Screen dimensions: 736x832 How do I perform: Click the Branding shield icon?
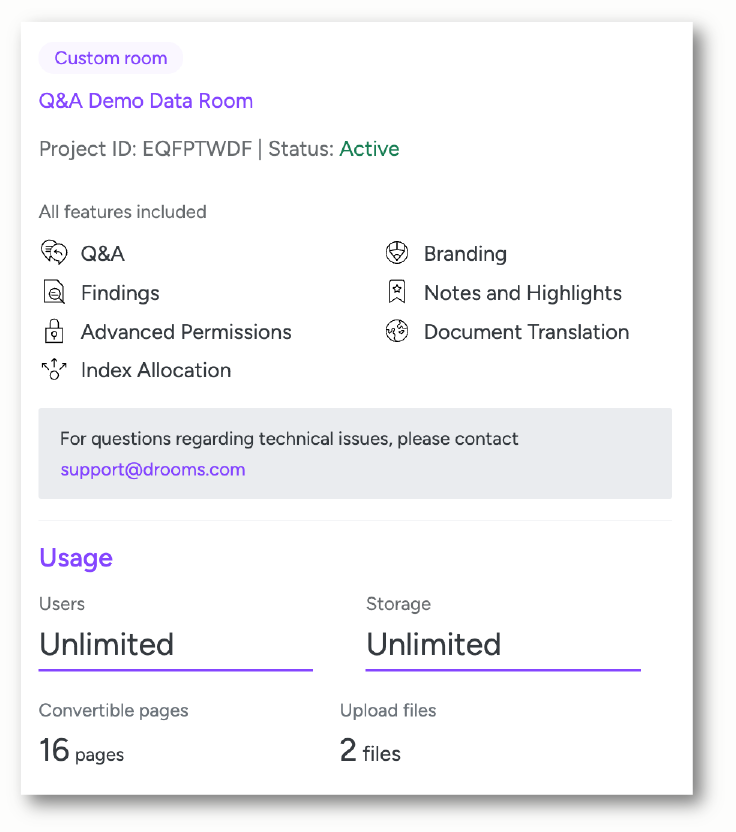pyautogui.click(x=397, y=253)
